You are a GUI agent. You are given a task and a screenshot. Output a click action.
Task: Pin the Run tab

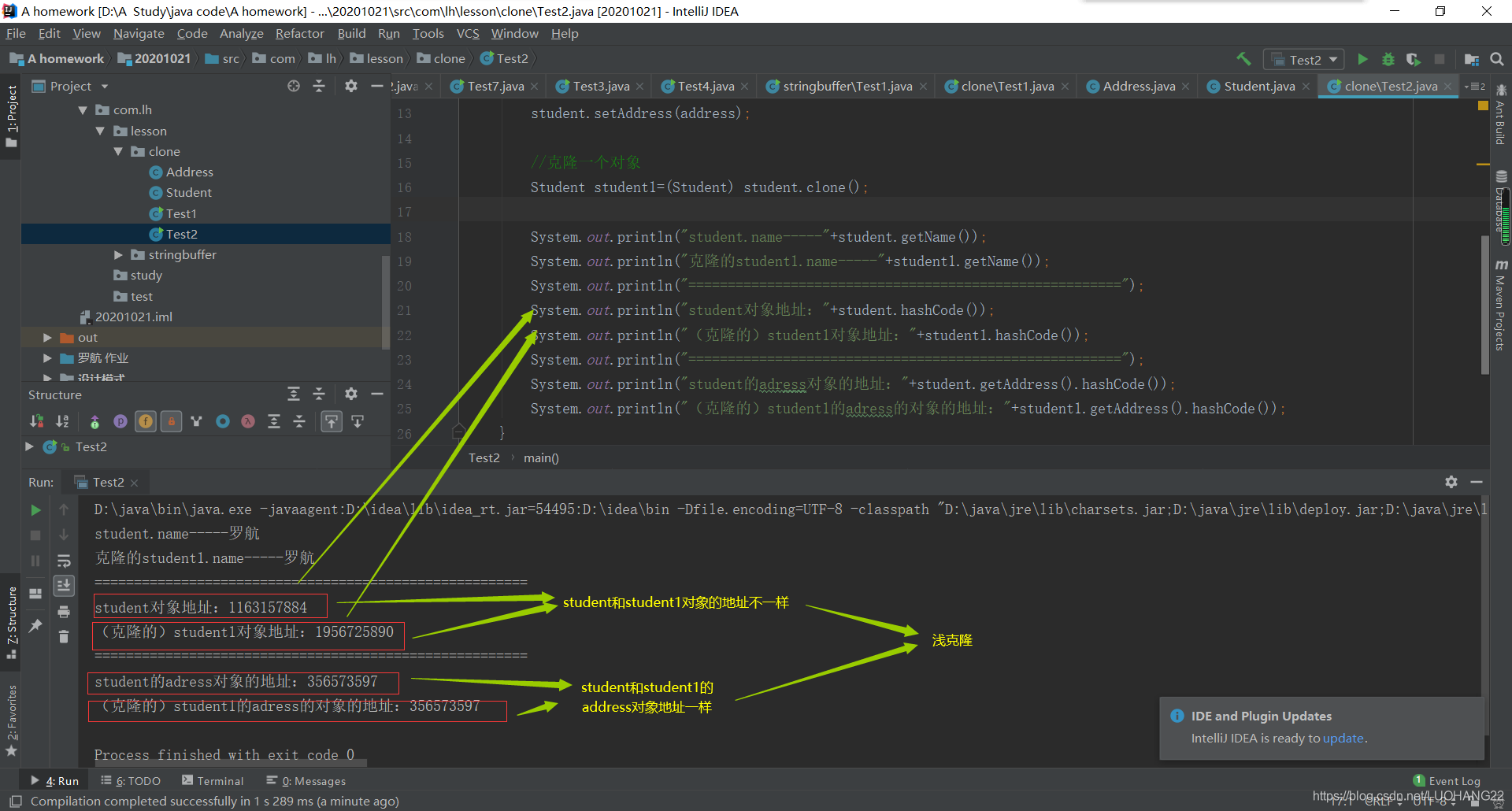pyautogui.click(x=35, y=626)
